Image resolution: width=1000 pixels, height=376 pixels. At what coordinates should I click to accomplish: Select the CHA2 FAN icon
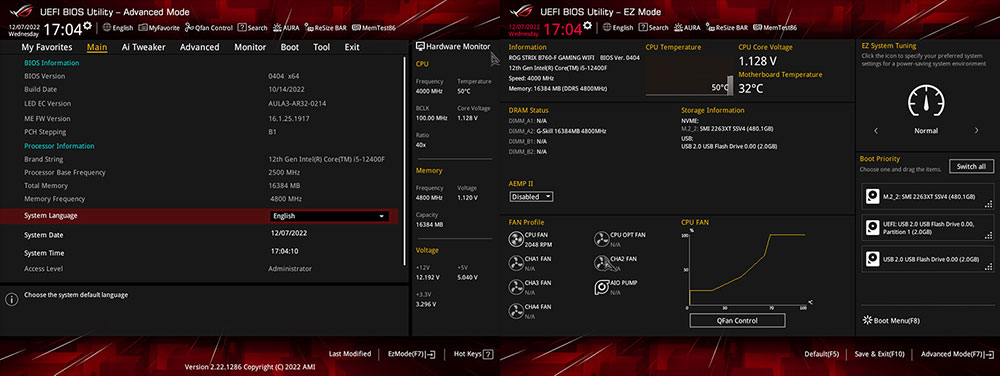click(x=601, y=263)
